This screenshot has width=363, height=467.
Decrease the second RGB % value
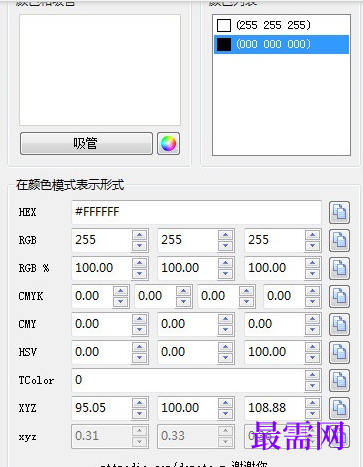tap(225, 274)
